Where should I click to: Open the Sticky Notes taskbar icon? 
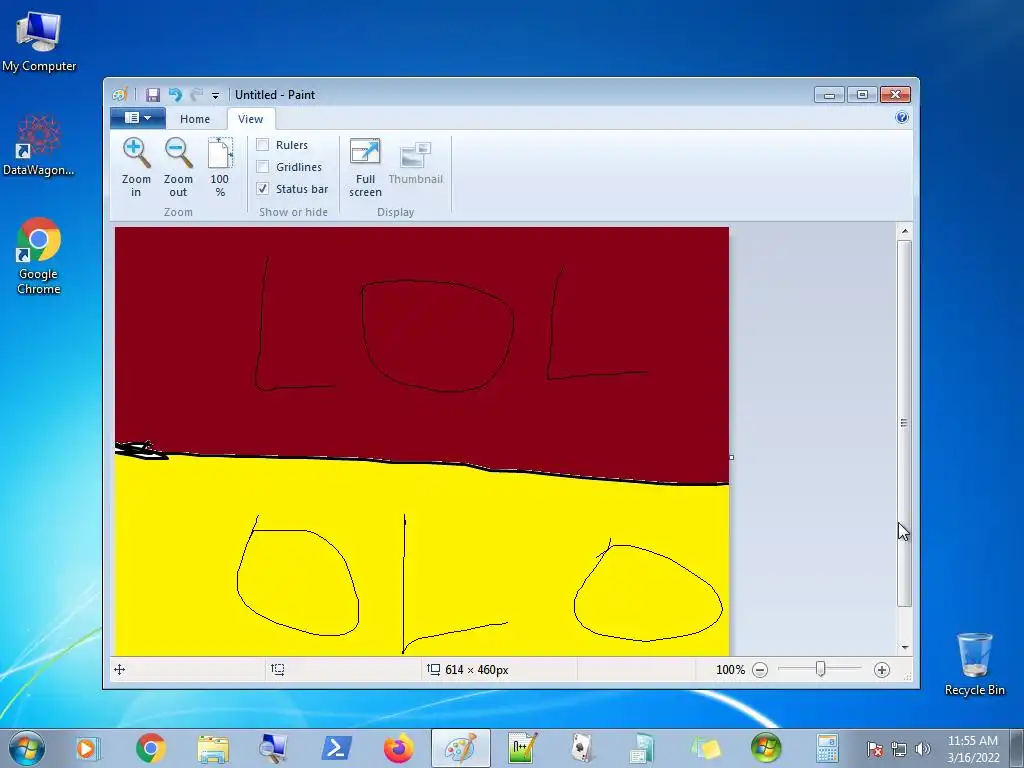coord(705,748)
